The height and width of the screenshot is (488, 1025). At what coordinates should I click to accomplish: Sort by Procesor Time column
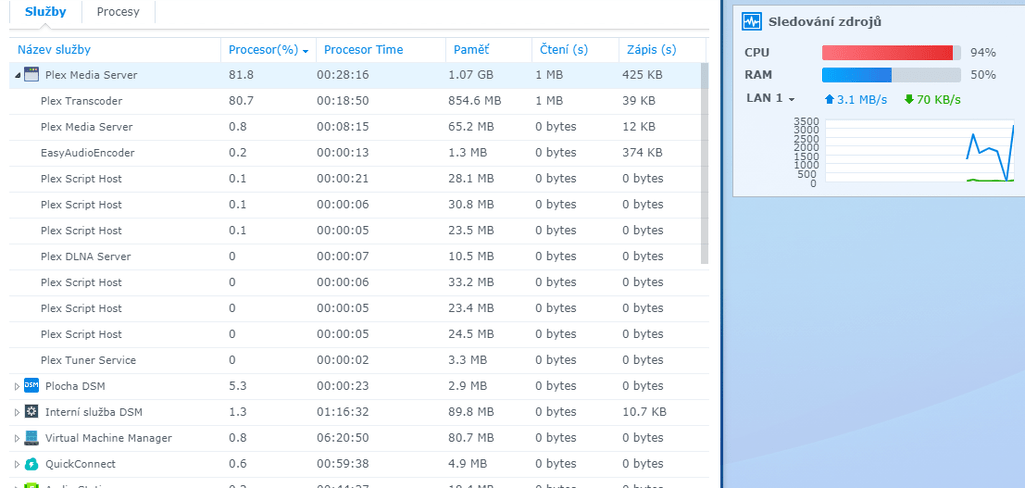363,50
